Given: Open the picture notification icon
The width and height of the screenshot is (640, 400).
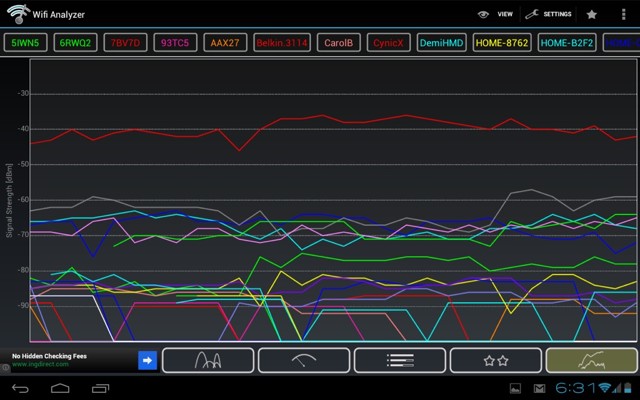Looking at the screenshot, I should coord(516,388).
